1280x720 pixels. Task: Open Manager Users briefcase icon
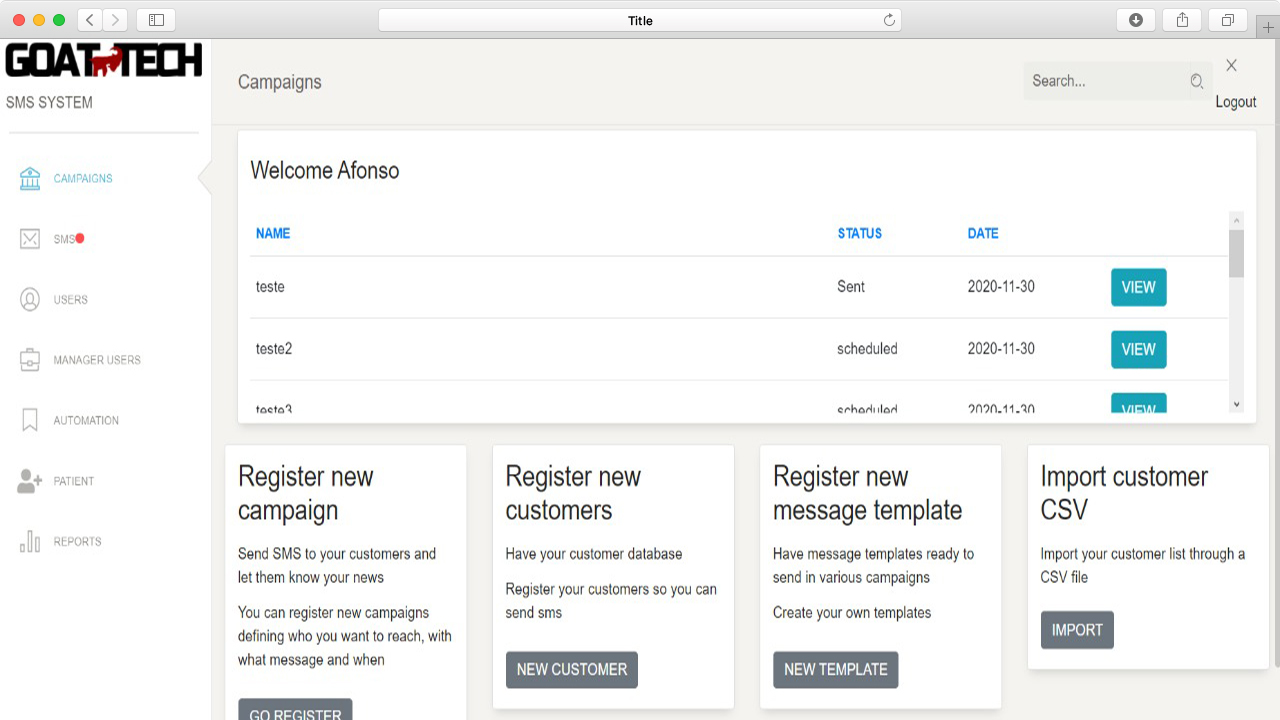tap(30, 360)
